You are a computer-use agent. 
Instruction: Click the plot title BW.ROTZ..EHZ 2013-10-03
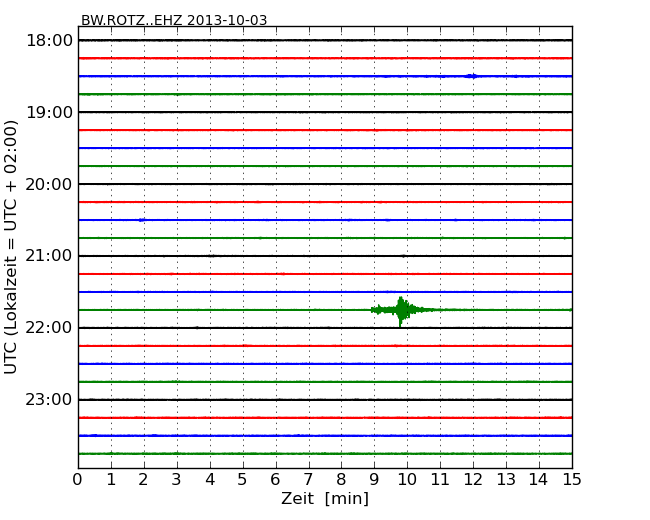pyautogui.click(x=174, y=20)
